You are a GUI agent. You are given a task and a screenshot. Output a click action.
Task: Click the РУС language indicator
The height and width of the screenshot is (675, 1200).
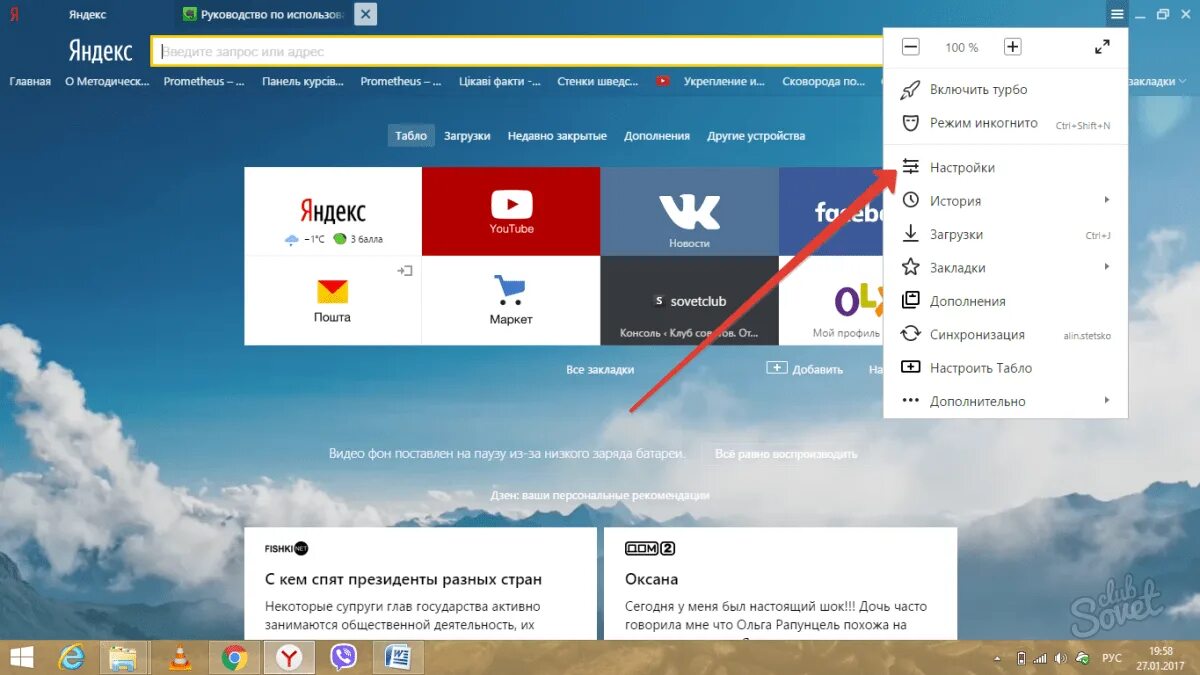pos(1111,658)
